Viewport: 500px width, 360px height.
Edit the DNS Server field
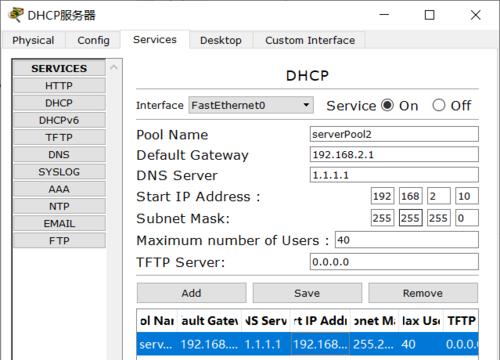pyautogui.click(x=394, y=175)
